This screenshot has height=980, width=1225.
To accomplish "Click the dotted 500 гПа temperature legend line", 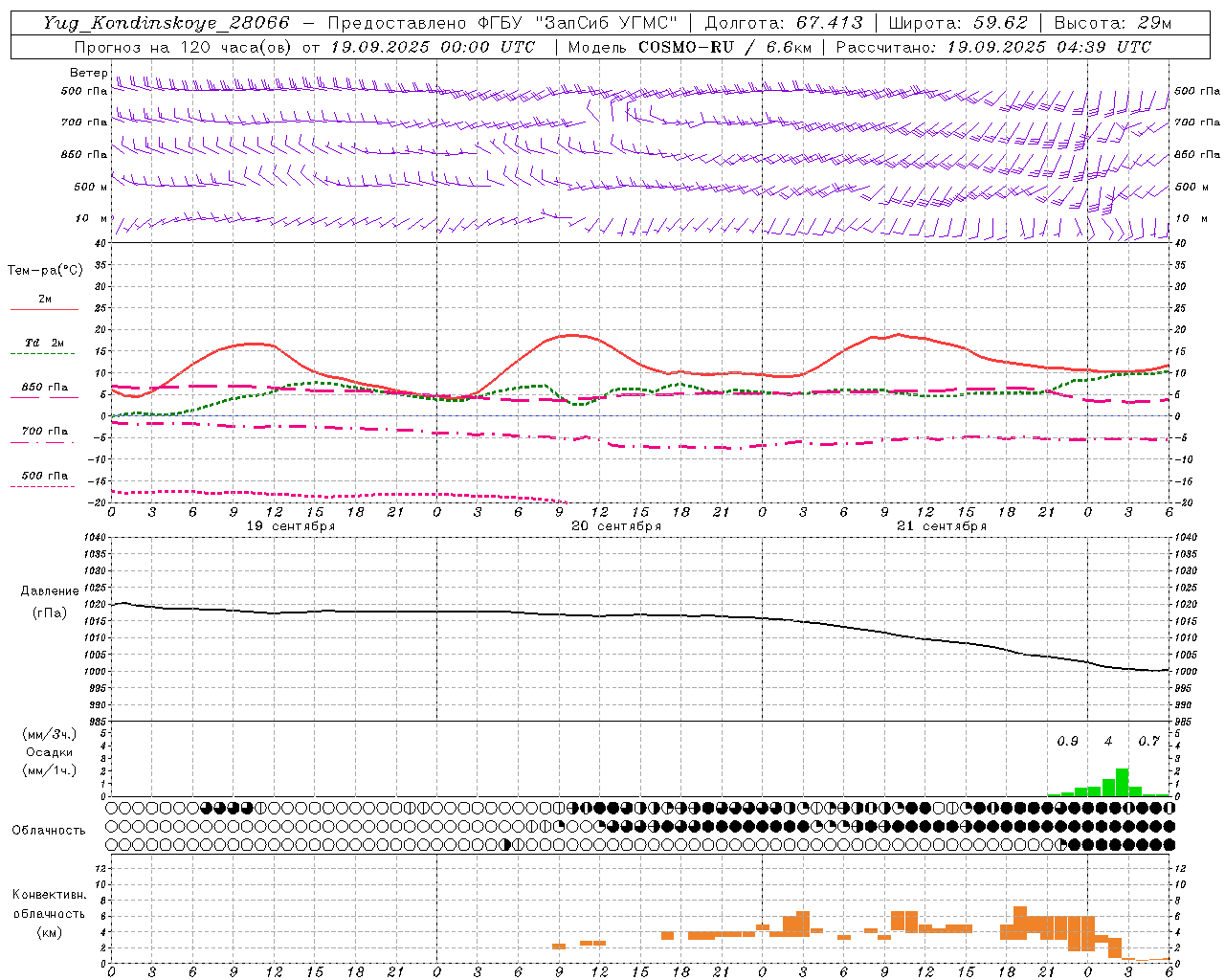I will pyautogui.click(x=42, y=487).
